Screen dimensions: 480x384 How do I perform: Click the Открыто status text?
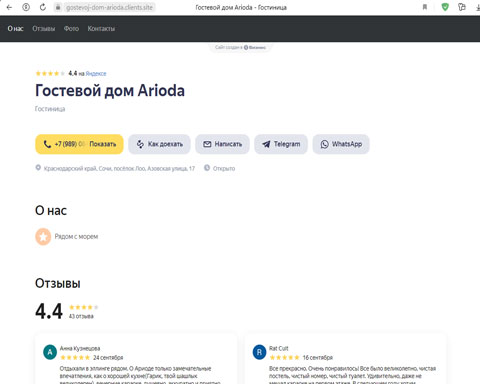(x=224, y=169)
